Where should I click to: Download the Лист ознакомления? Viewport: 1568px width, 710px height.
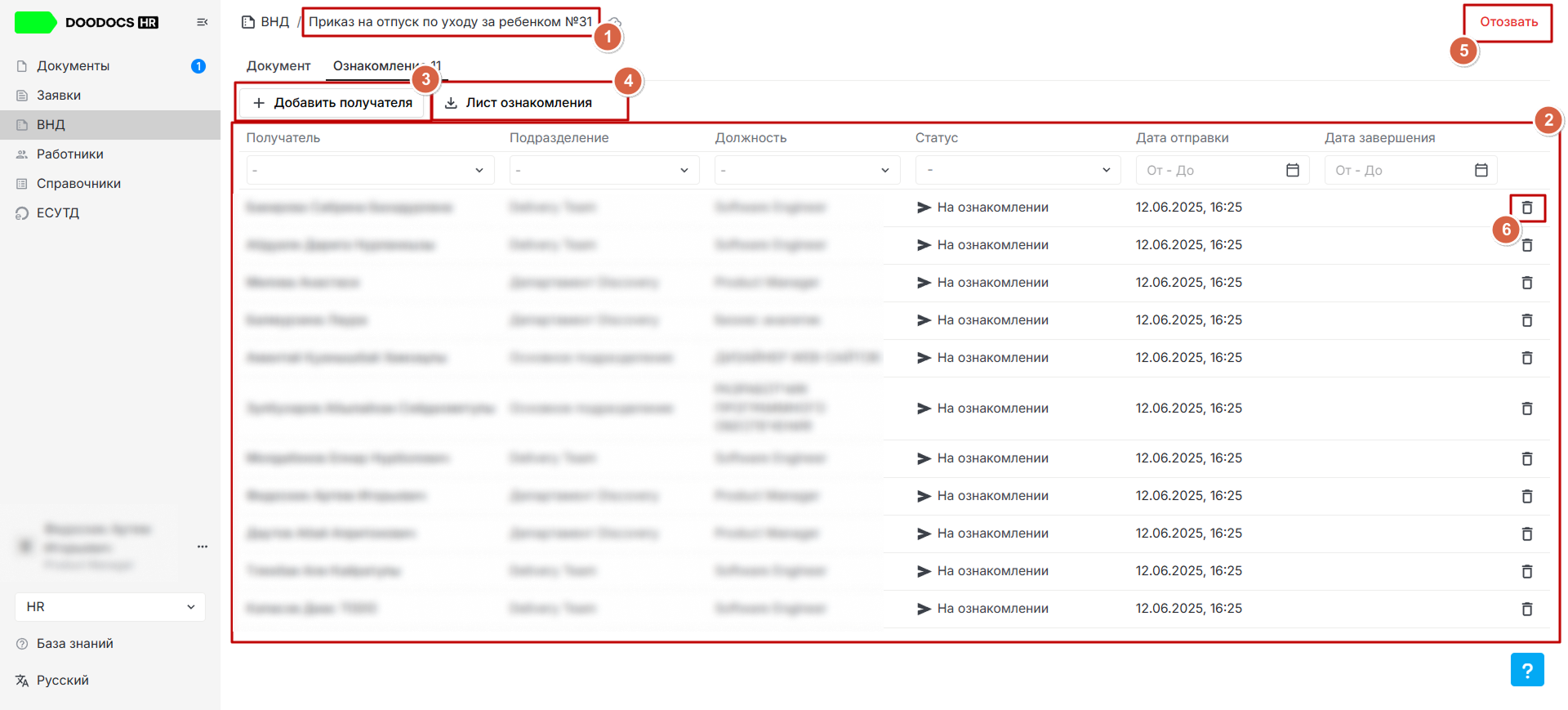click(519, 103)
